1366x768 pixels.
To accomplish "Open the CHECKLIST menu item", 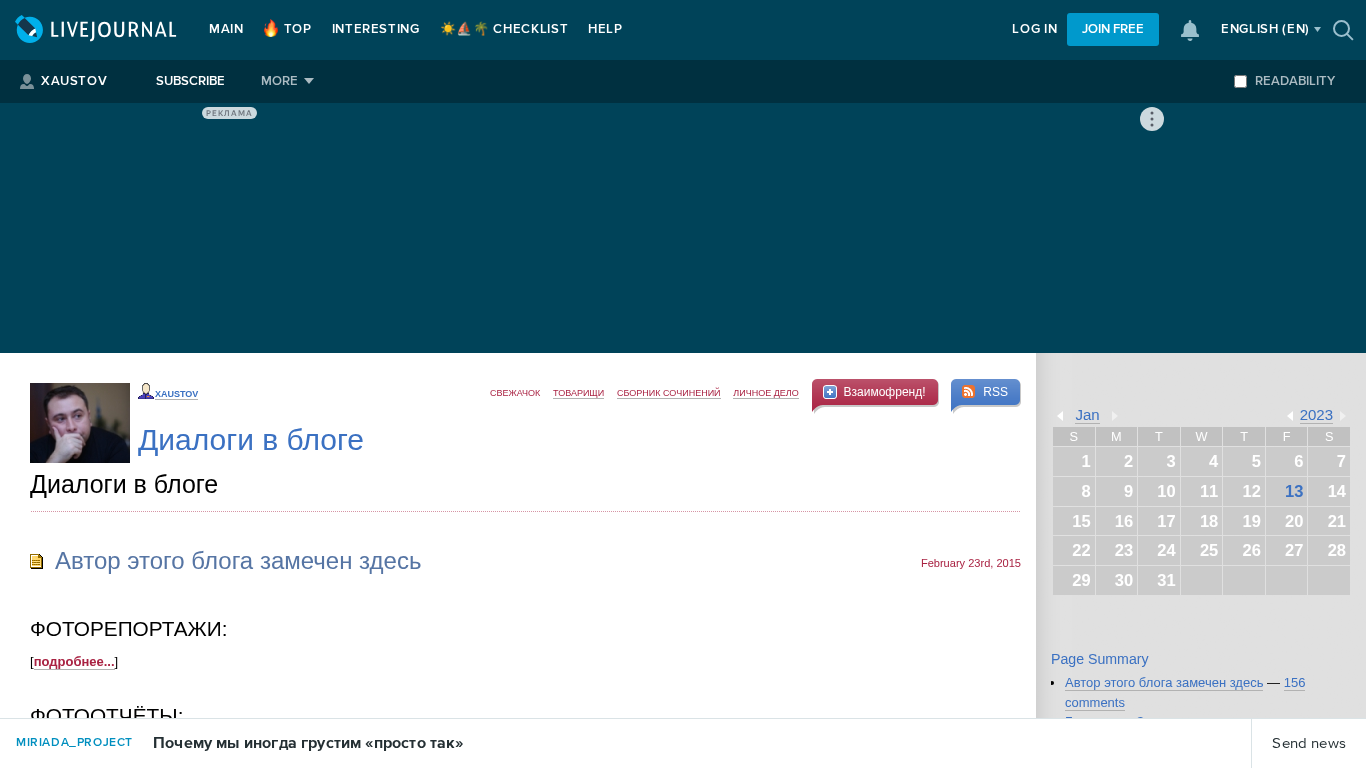I will [x=504, y=29].
